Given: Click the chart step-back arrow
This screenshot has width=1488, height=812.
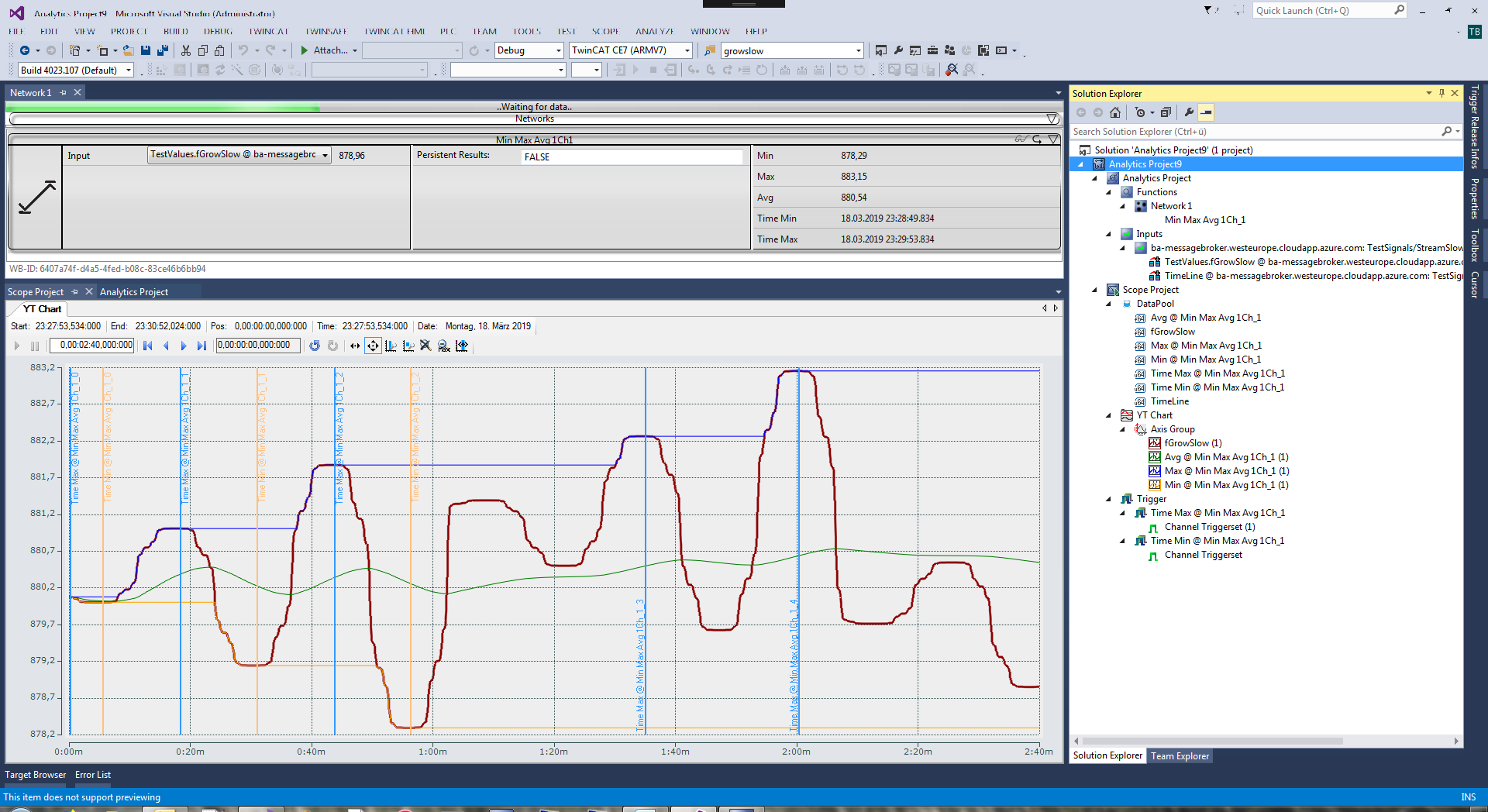Looking at the screenshot, I should pos(166,346).
